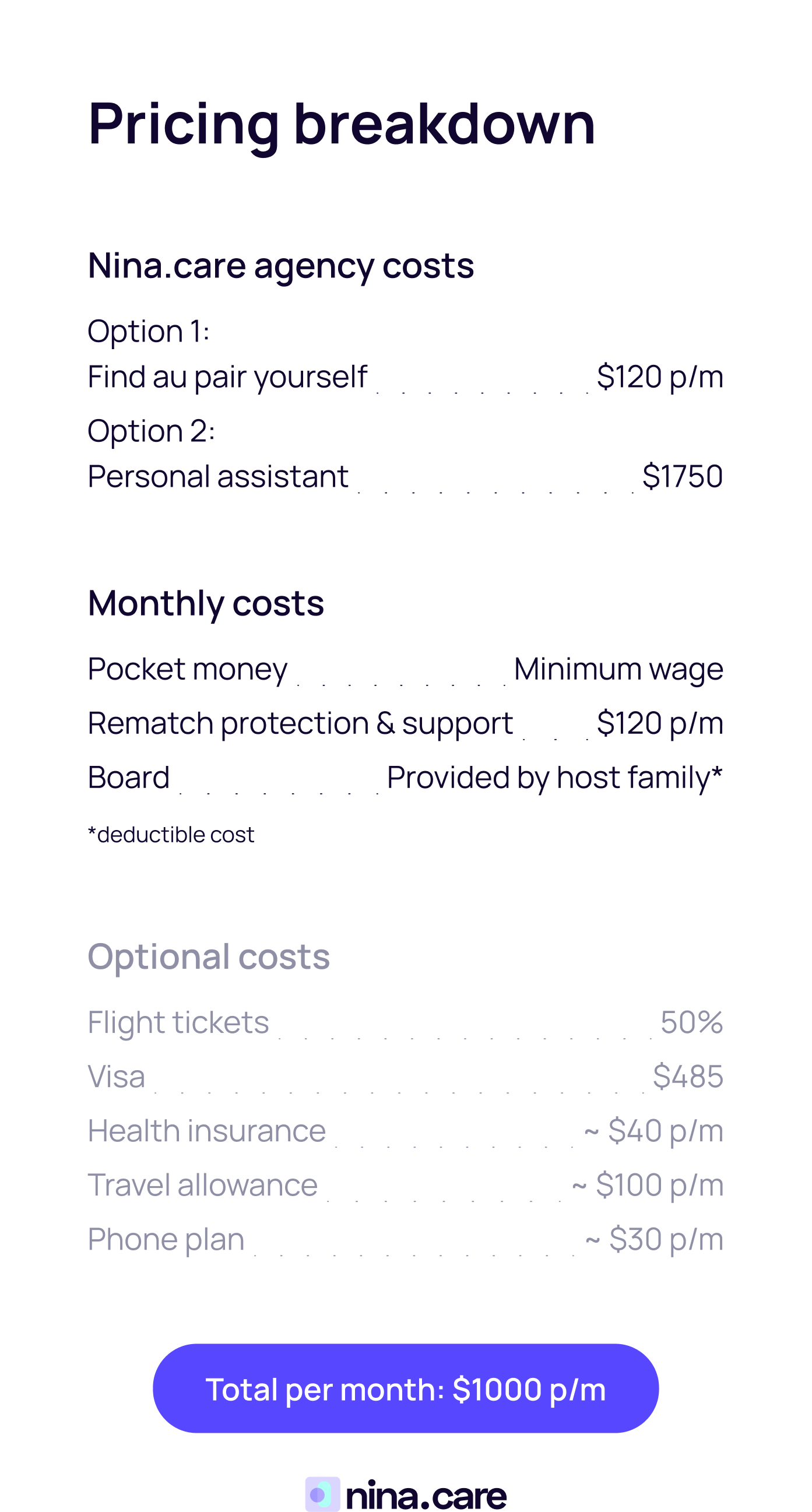Click the Phone plan row label
This screenshot has height=1512, width=812.
(166, 1240)
